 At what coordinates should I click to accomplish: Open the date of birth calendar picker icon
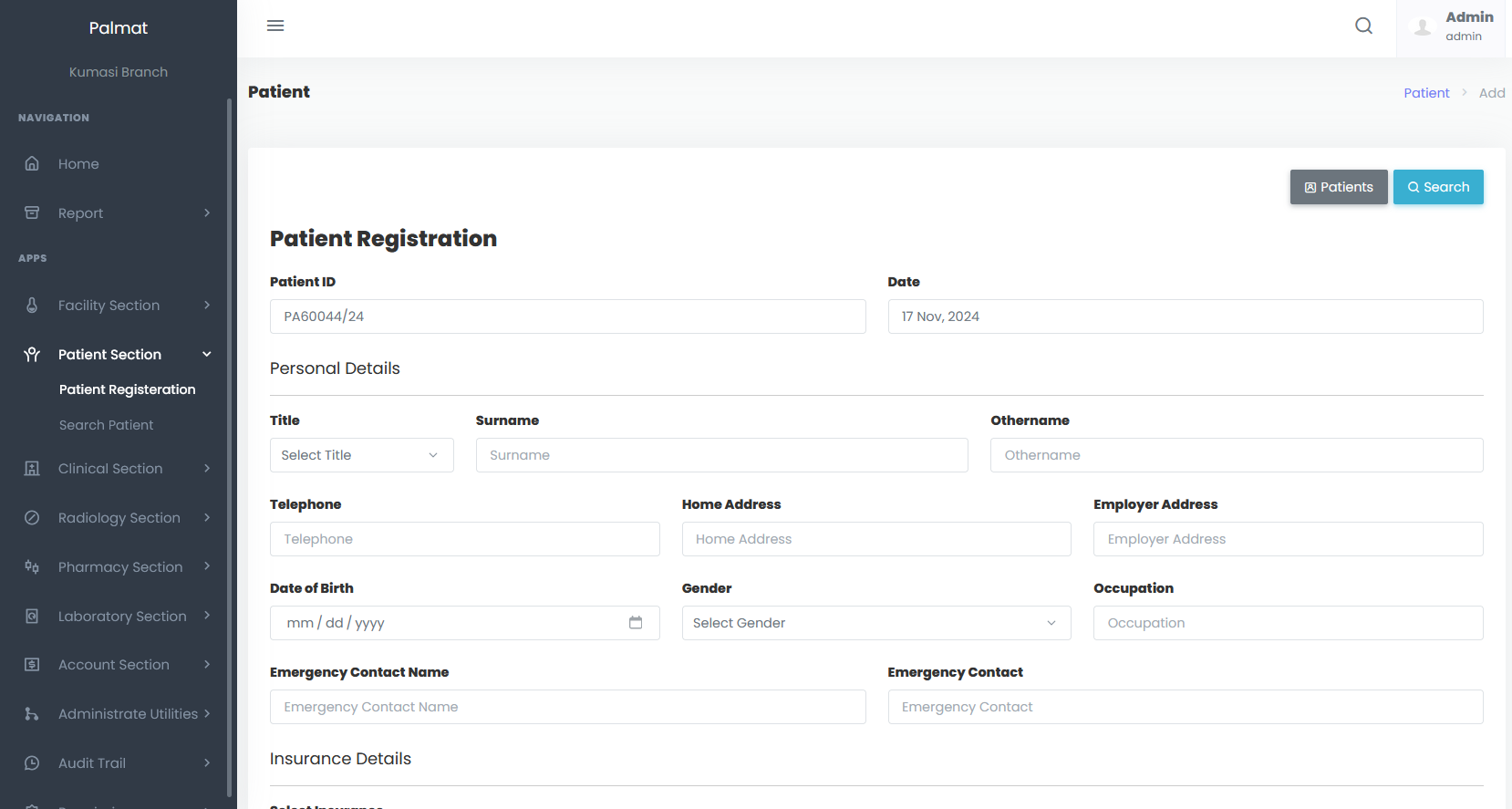(636, 623)
